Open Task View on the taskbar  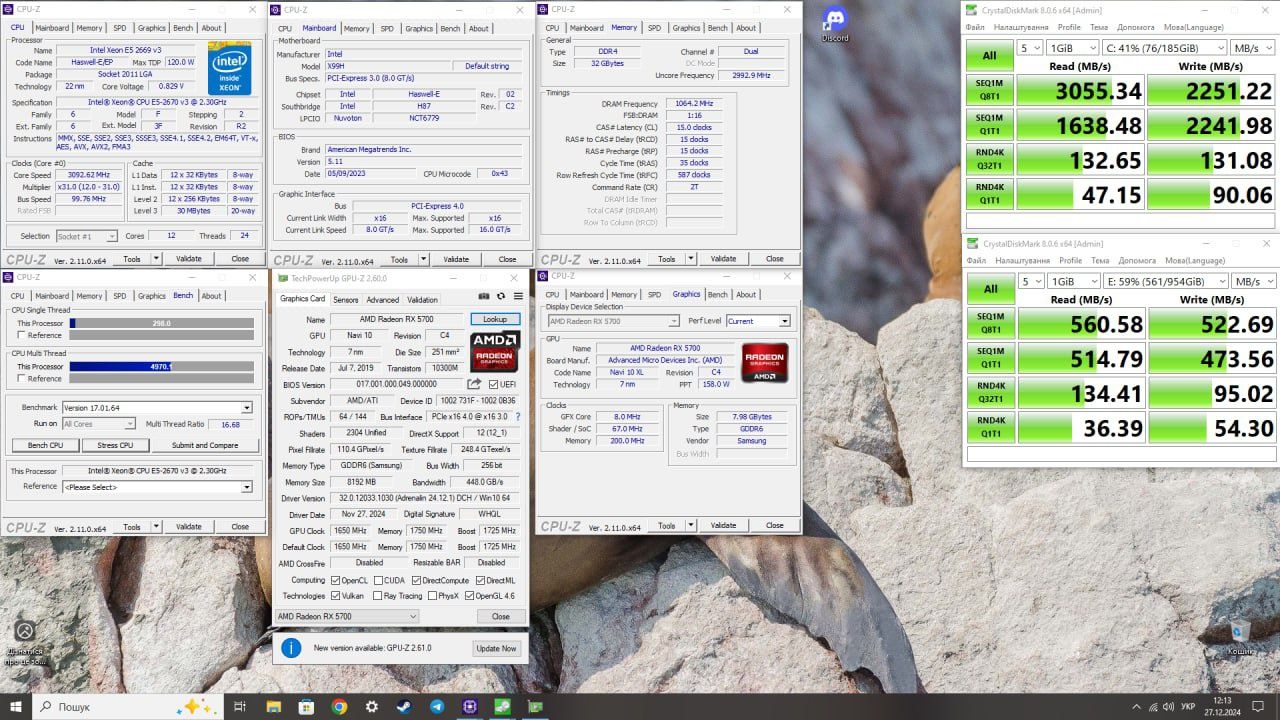[240, 706]
